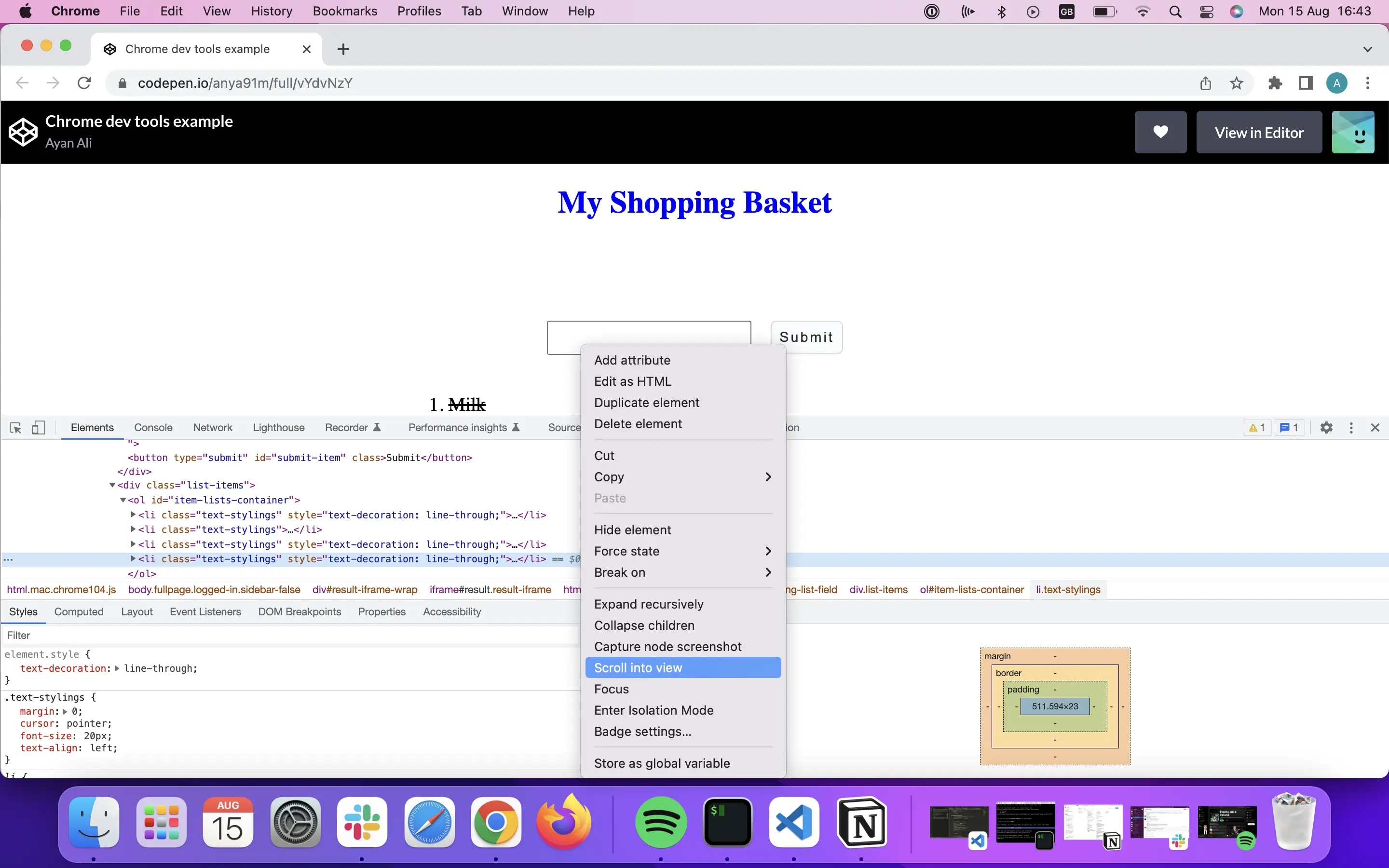Open Visual Studio Code from the dock

794,823
